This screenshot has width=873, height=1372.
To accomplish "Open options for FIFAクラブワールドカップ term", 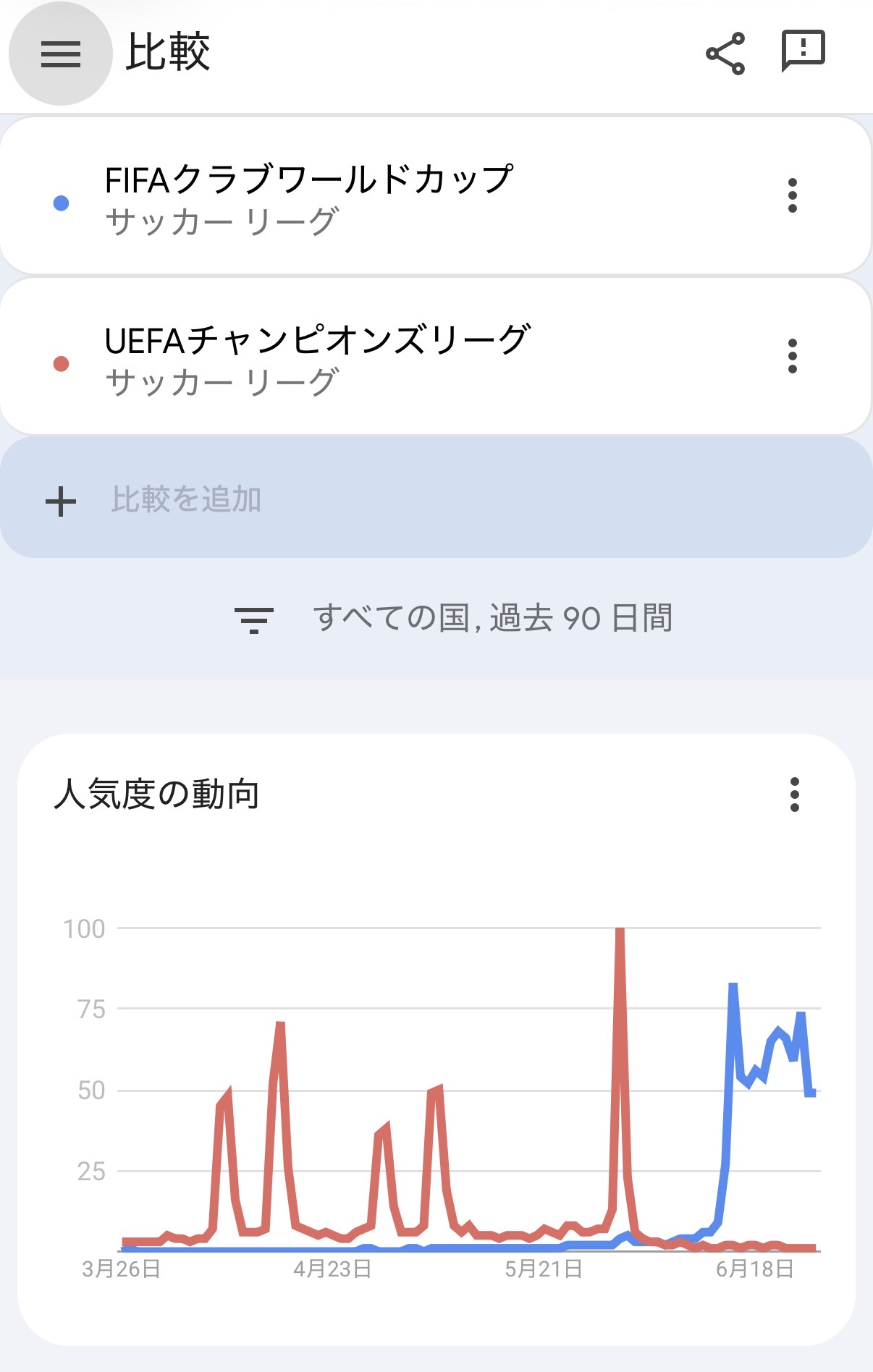I will (x=793, y=195).
